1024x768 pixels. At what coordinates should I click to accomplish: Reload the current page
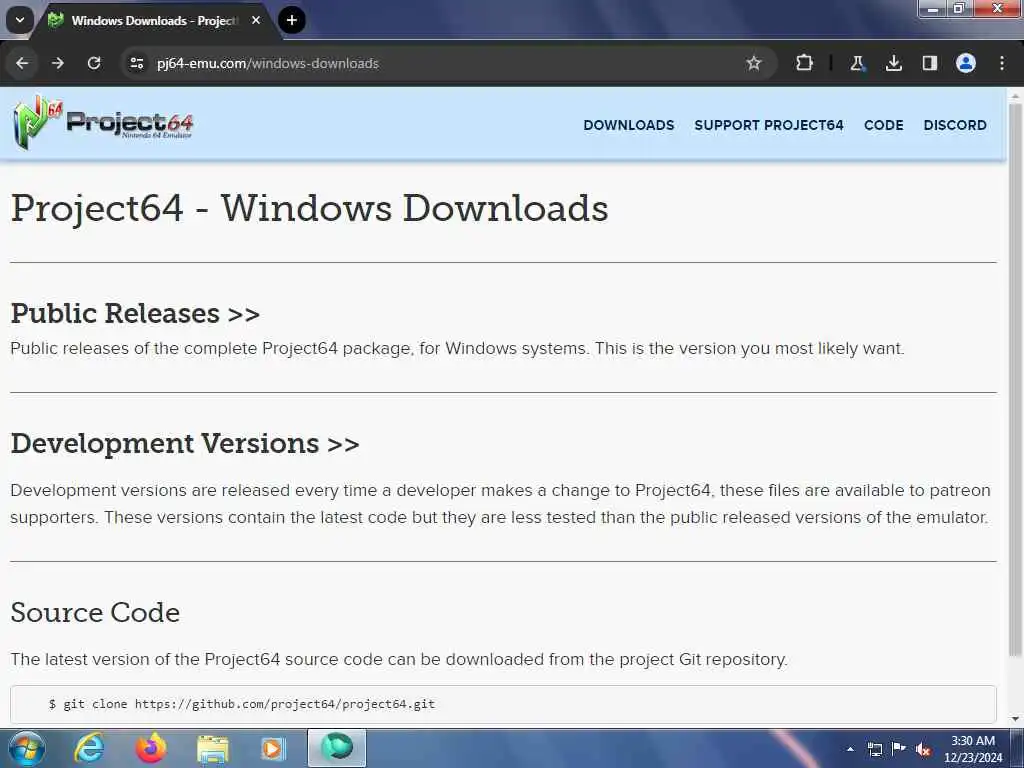(x=94, y=63)
